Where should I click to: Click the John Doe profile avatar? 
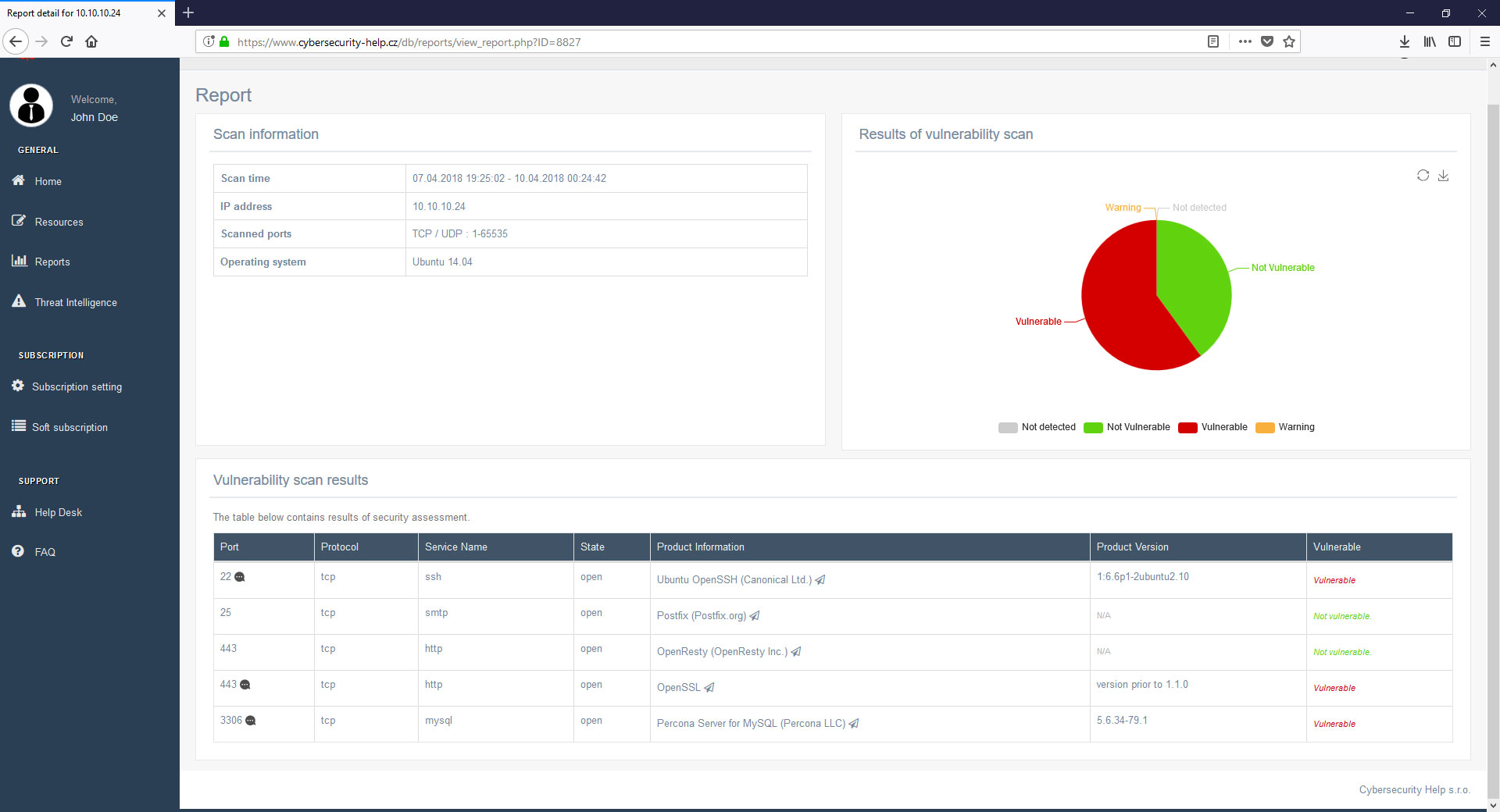30,105
